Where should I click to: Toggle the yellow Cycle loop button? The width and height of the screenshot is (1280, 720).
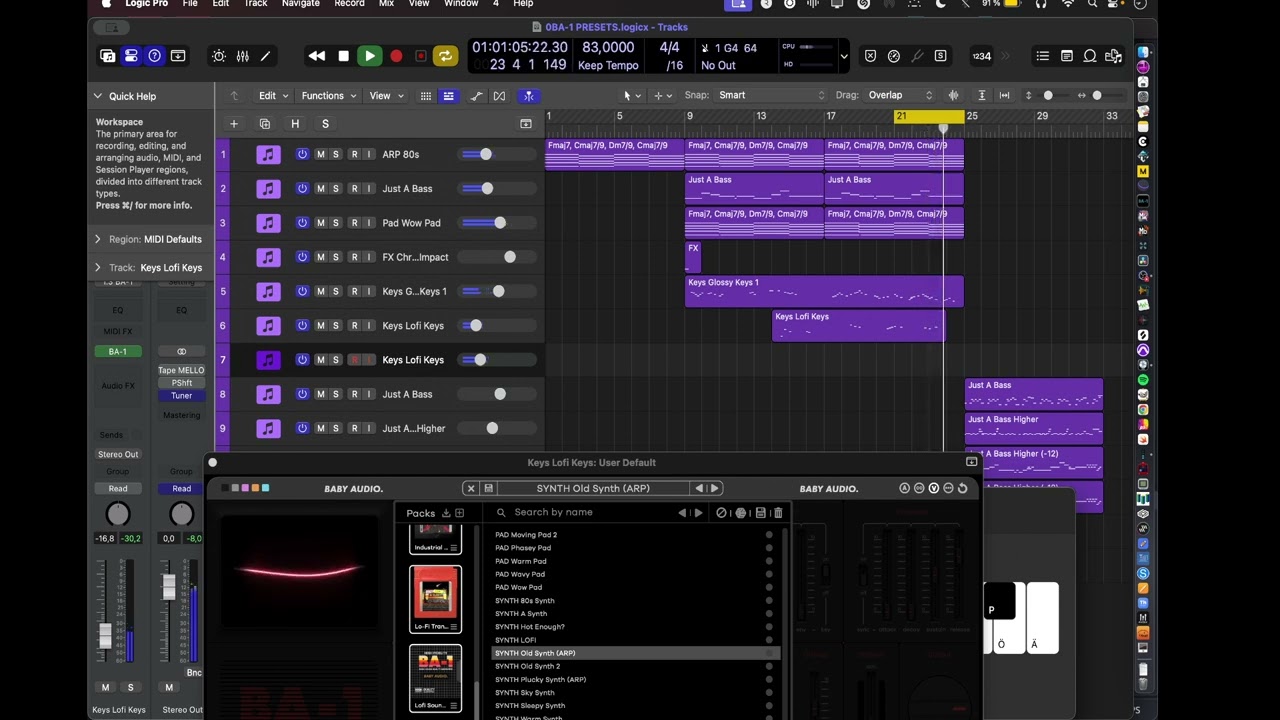[x=445, y=56]
